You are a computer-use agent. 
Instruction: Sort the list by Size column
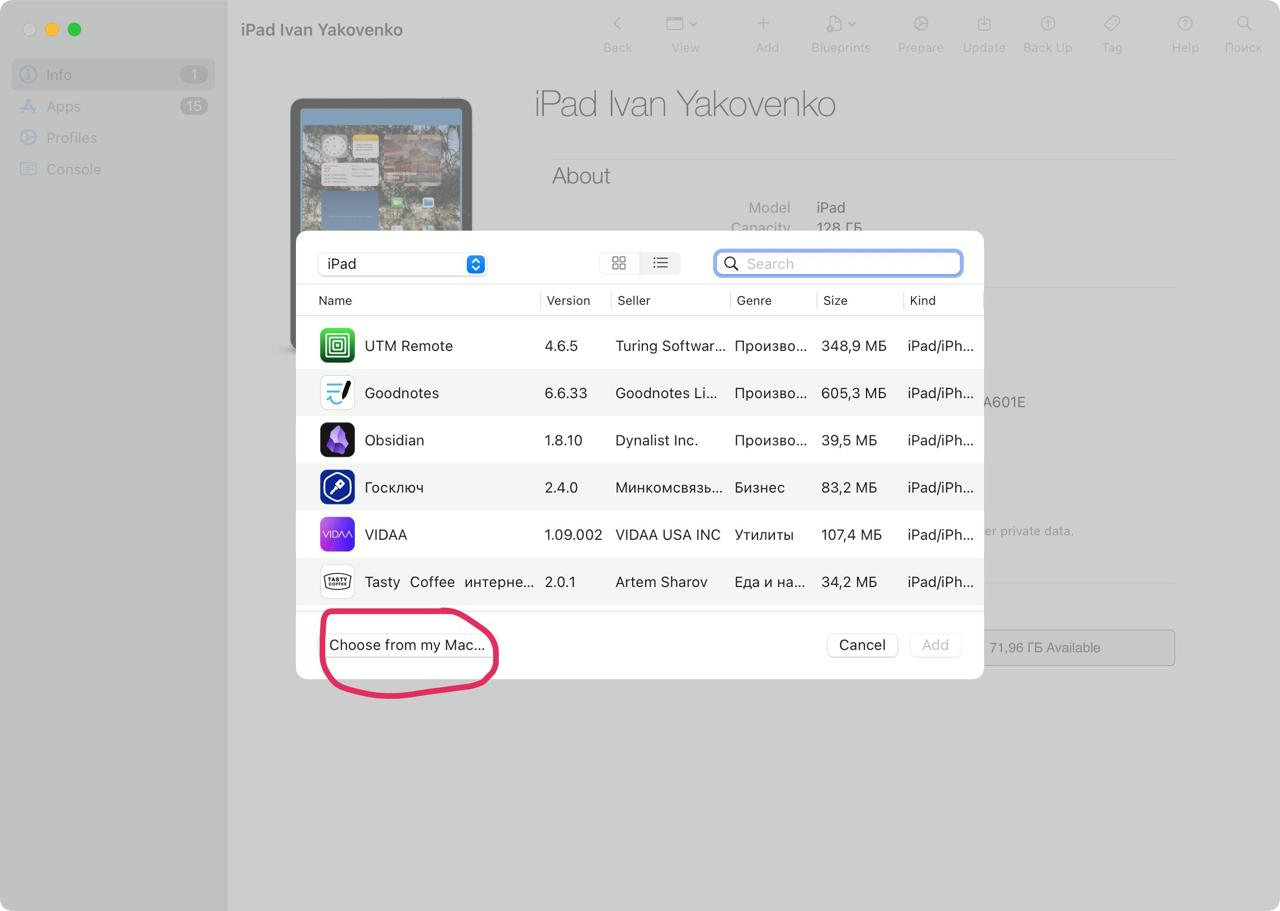click(x=835, y=300)
